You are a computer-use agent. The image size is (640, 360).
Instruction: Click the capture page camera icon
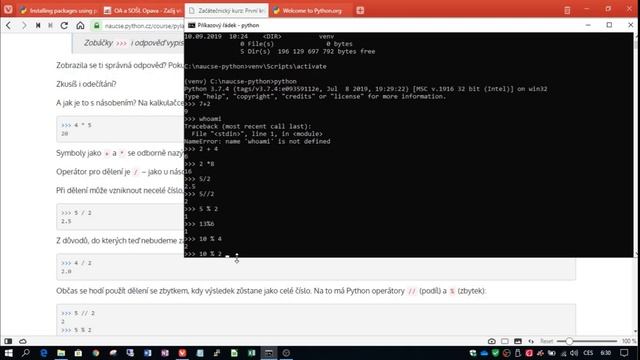click(491, 341)
